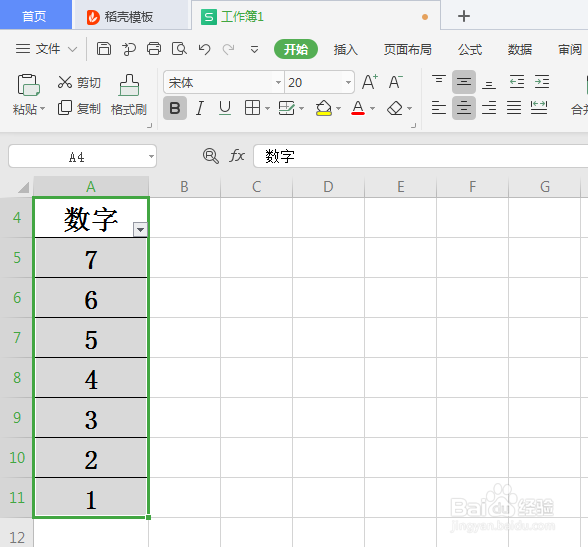Screen dimensions: 588x547
Task: Click cell containing 7
Action: point(91,258)
